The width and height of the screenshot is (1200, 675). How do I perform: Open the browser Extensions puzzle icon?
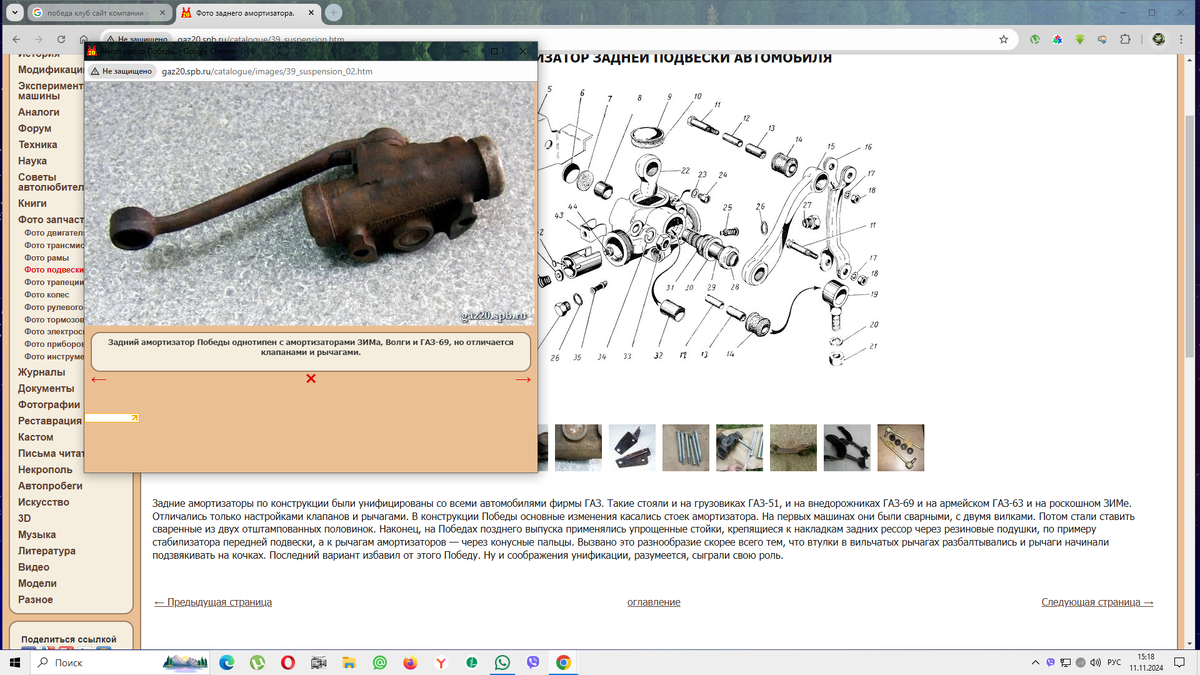(1125, 39)
